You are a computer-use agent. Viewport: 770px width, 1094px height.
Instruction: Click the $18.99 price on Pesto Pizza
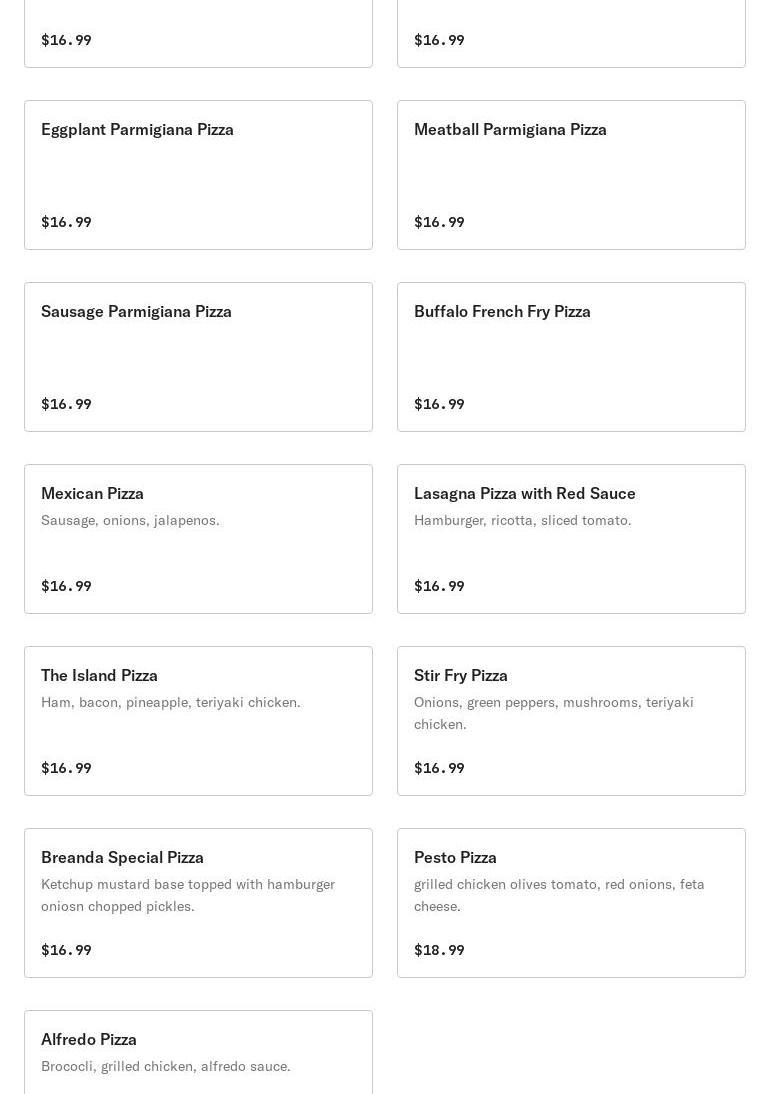coord(439,950)
